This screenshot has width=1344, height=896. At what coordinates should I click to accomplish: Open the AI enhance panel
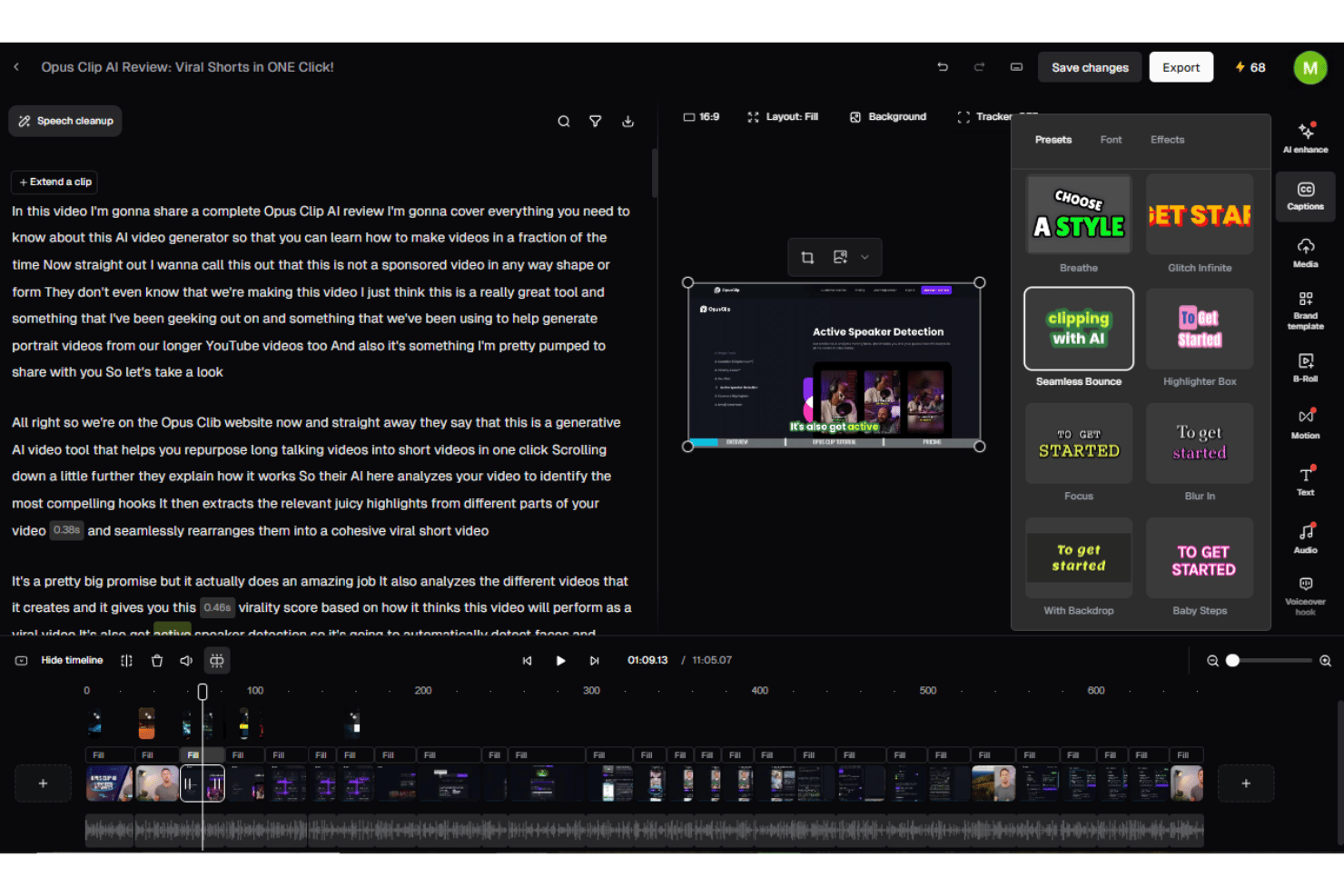click(1305, 137)
